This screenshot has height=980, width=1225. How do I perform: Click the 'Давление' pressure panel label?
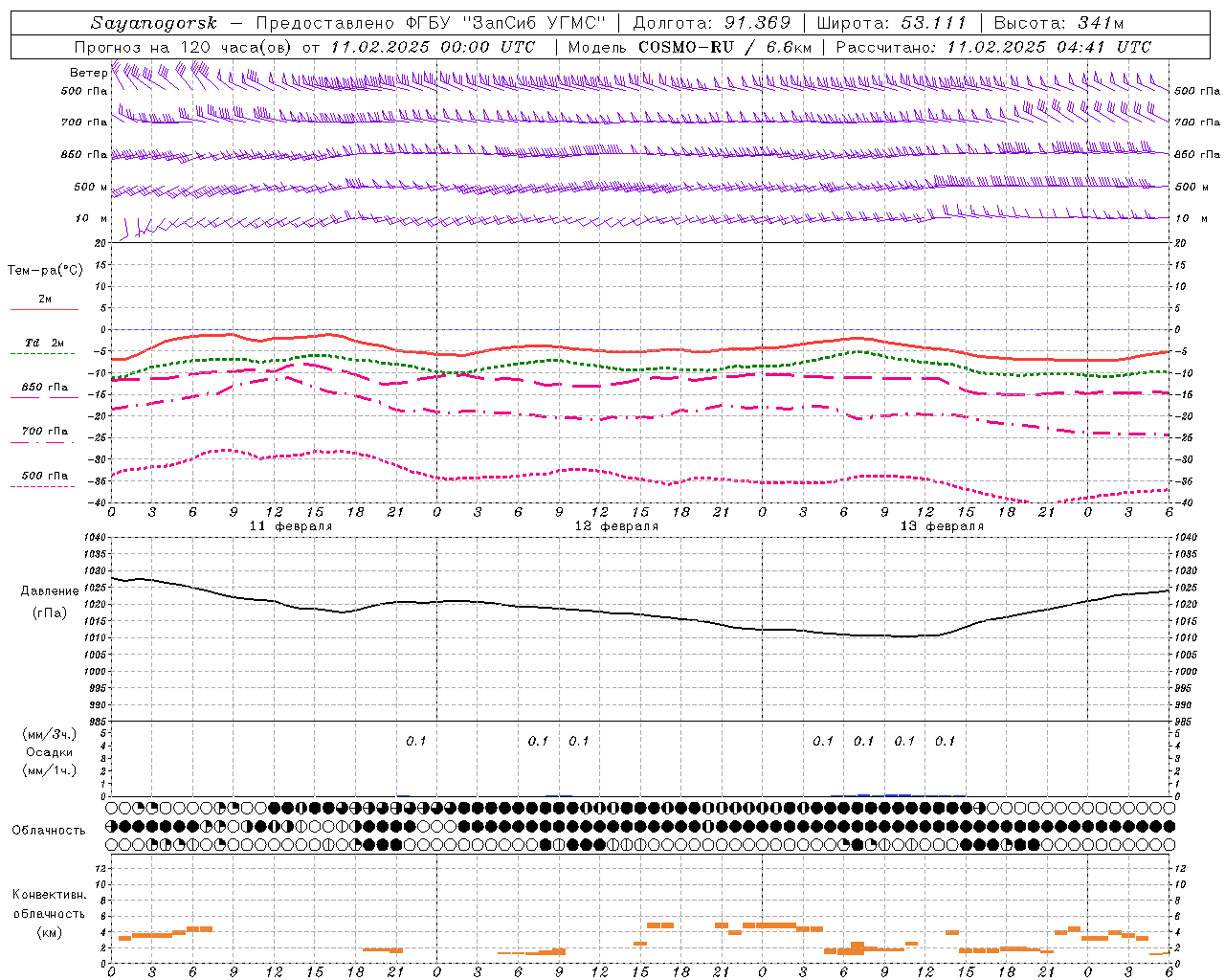click(x=50, y=591)
